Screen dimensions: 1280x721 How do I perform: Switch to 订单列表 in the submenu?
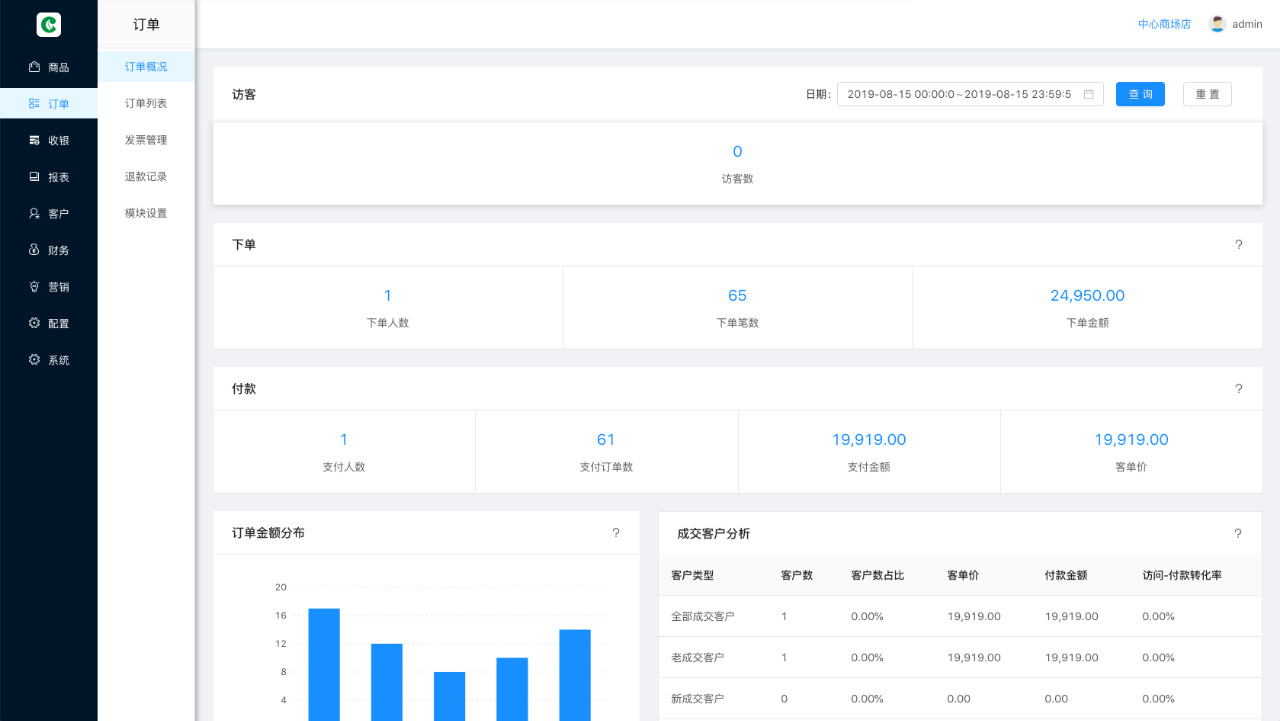[x=146, y=103]
